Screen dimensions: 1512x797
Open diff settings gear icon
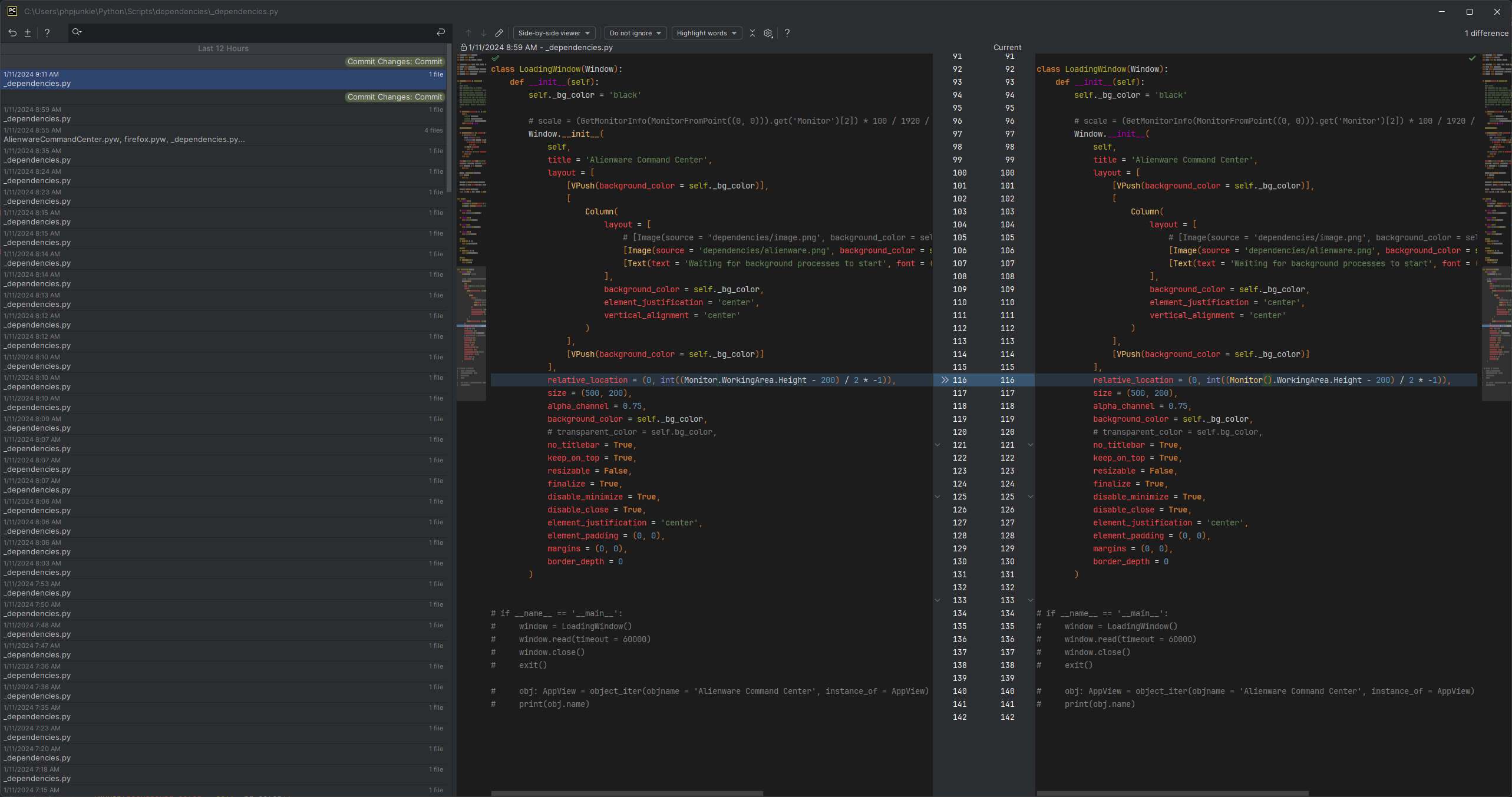(768, 33)
